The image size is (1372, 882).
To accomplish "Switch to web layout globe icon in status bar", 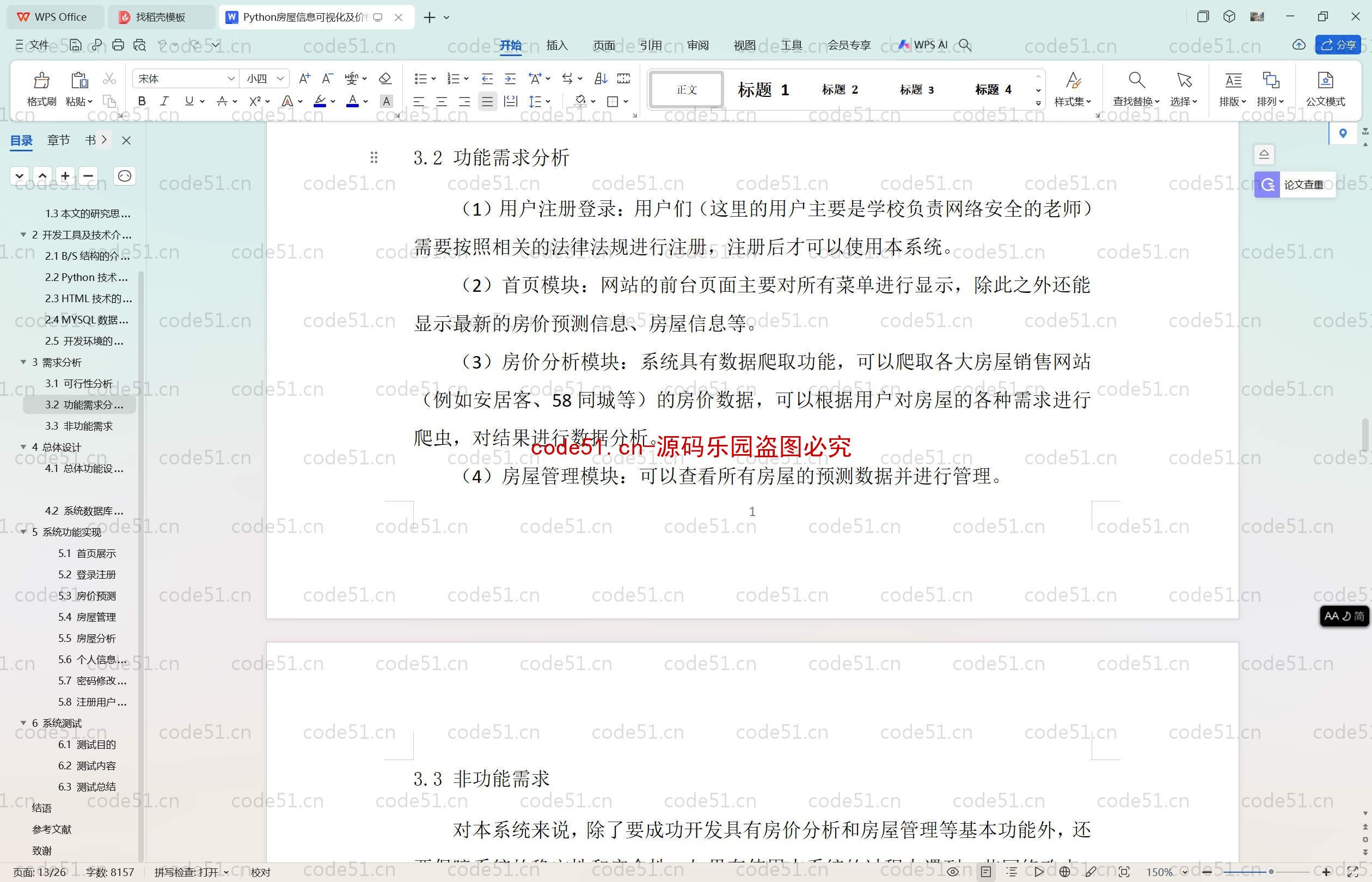I will tap(1064, 872).
